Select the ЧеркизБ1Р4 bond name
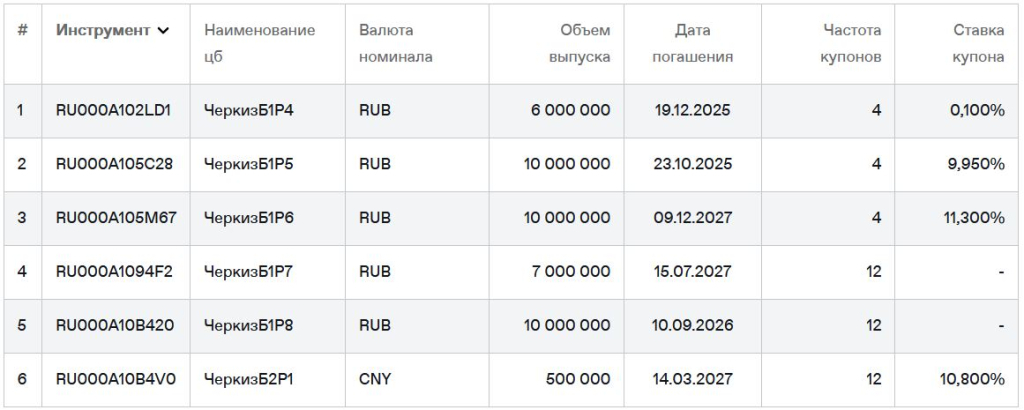 point(249,110)
